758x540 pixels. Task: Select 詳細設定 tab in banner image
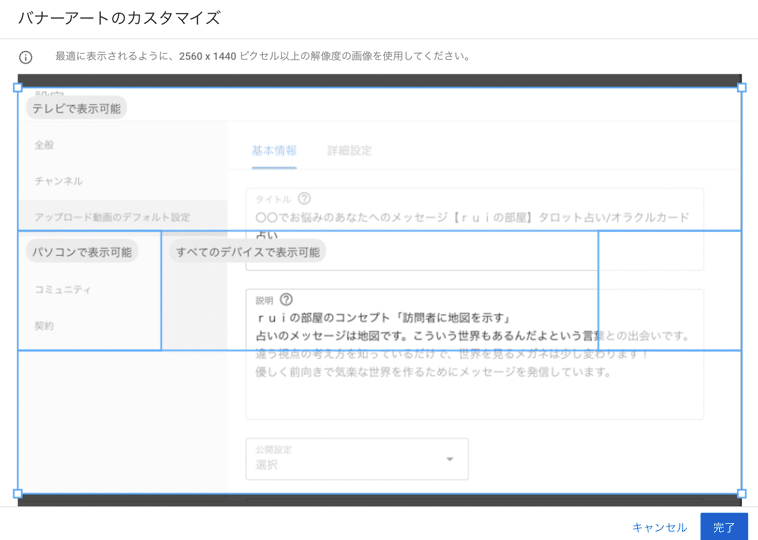coord(350,151)
